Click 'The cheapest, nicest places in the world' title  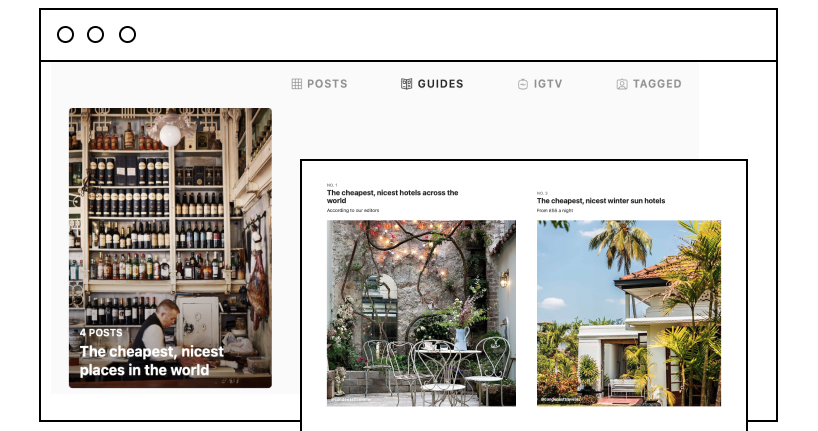152,361
